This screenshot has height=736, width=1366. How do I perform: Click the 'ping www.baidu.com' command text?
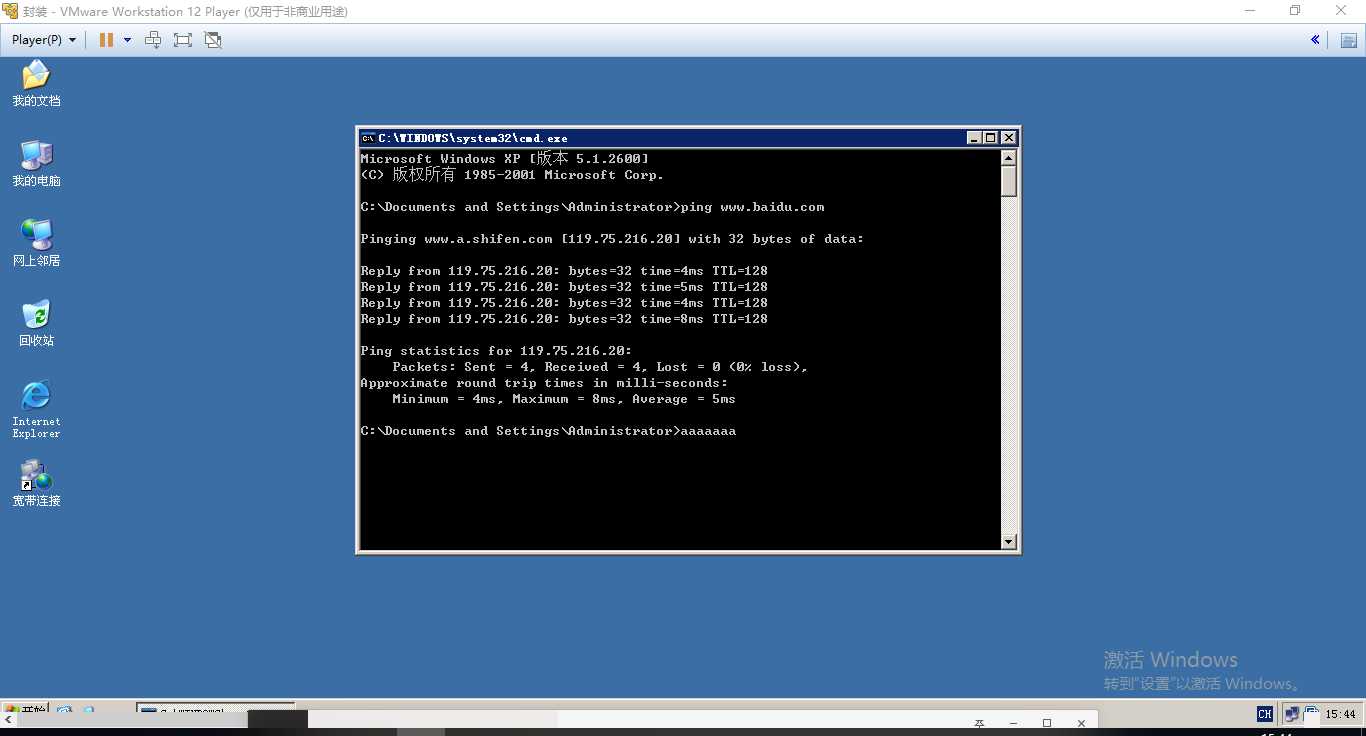point(752,207)
